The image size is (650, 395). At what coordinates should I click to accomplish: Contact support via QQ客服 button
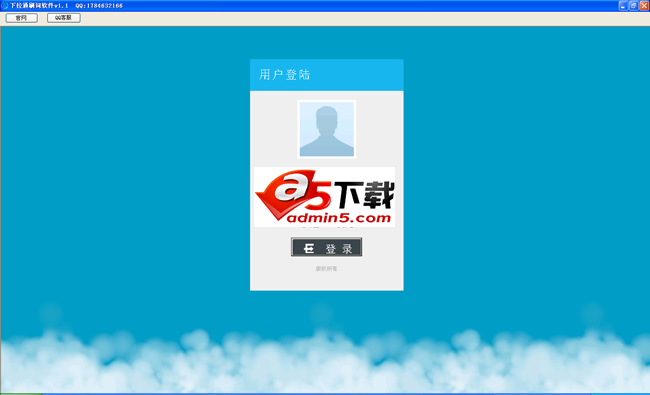63,18
